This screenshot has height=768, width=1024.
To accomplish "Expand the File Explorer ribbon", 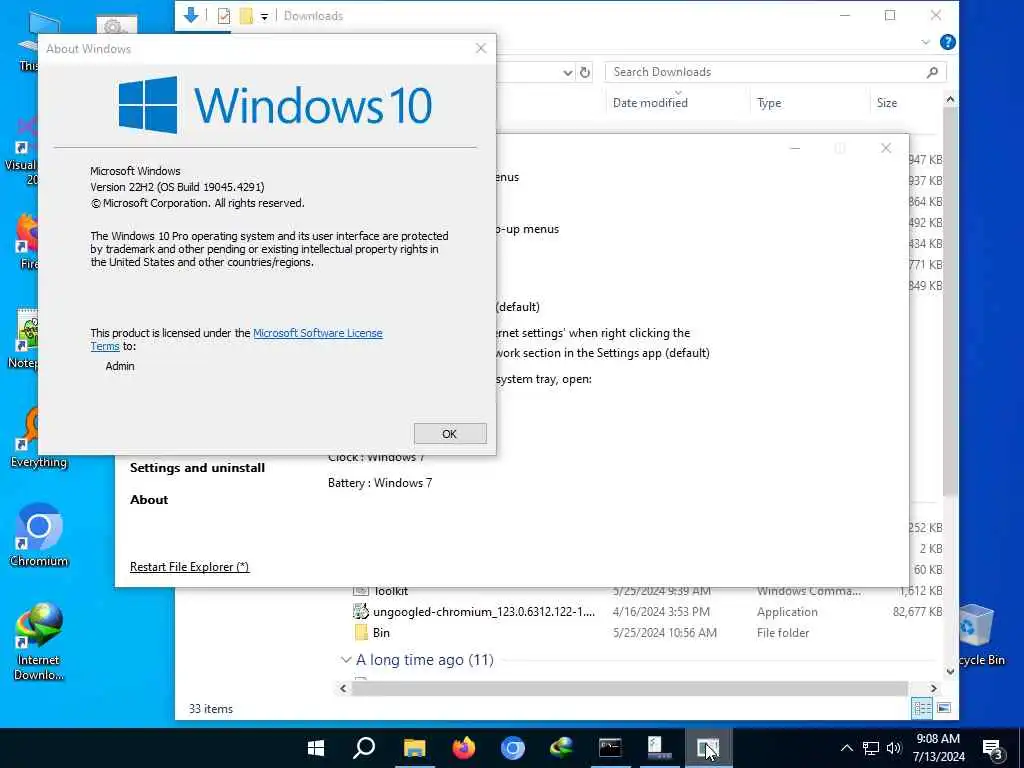I will pos(925,42).
